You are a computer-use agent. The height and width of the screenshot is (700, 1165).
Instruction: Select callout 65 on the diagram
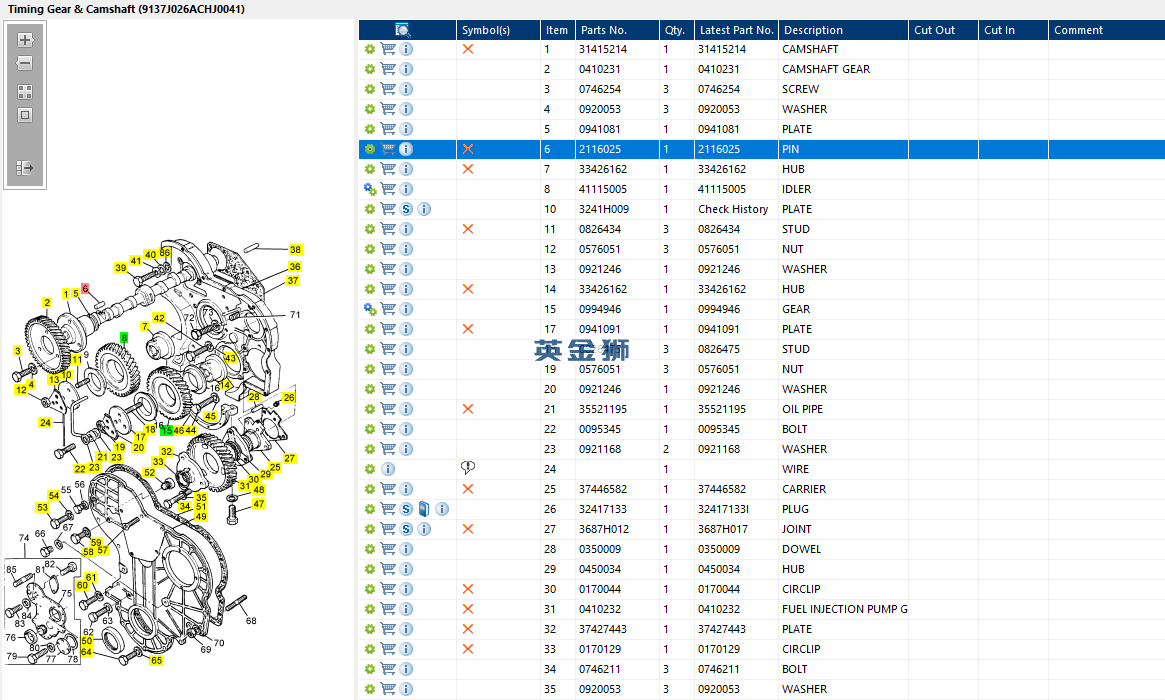tap(156, 660)
